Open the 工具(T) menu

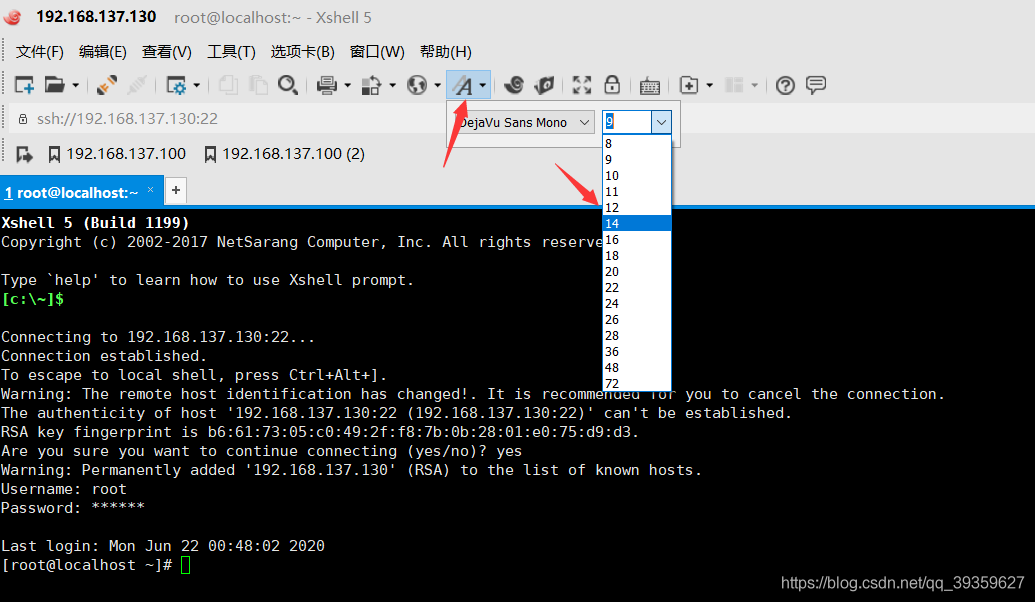coord(231,51)
